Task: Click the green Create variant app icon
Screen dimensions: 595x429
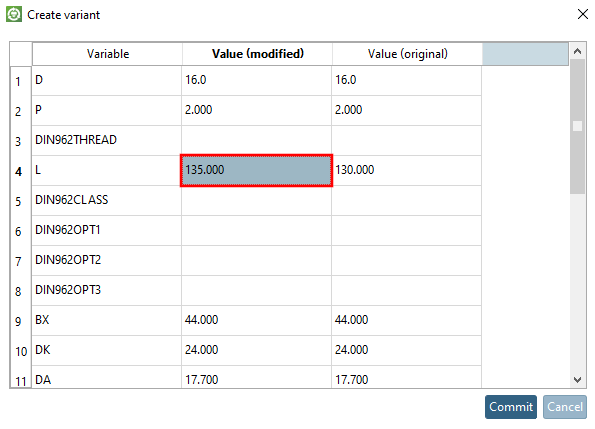Action: pyautogui.click(x=14, y=14)
